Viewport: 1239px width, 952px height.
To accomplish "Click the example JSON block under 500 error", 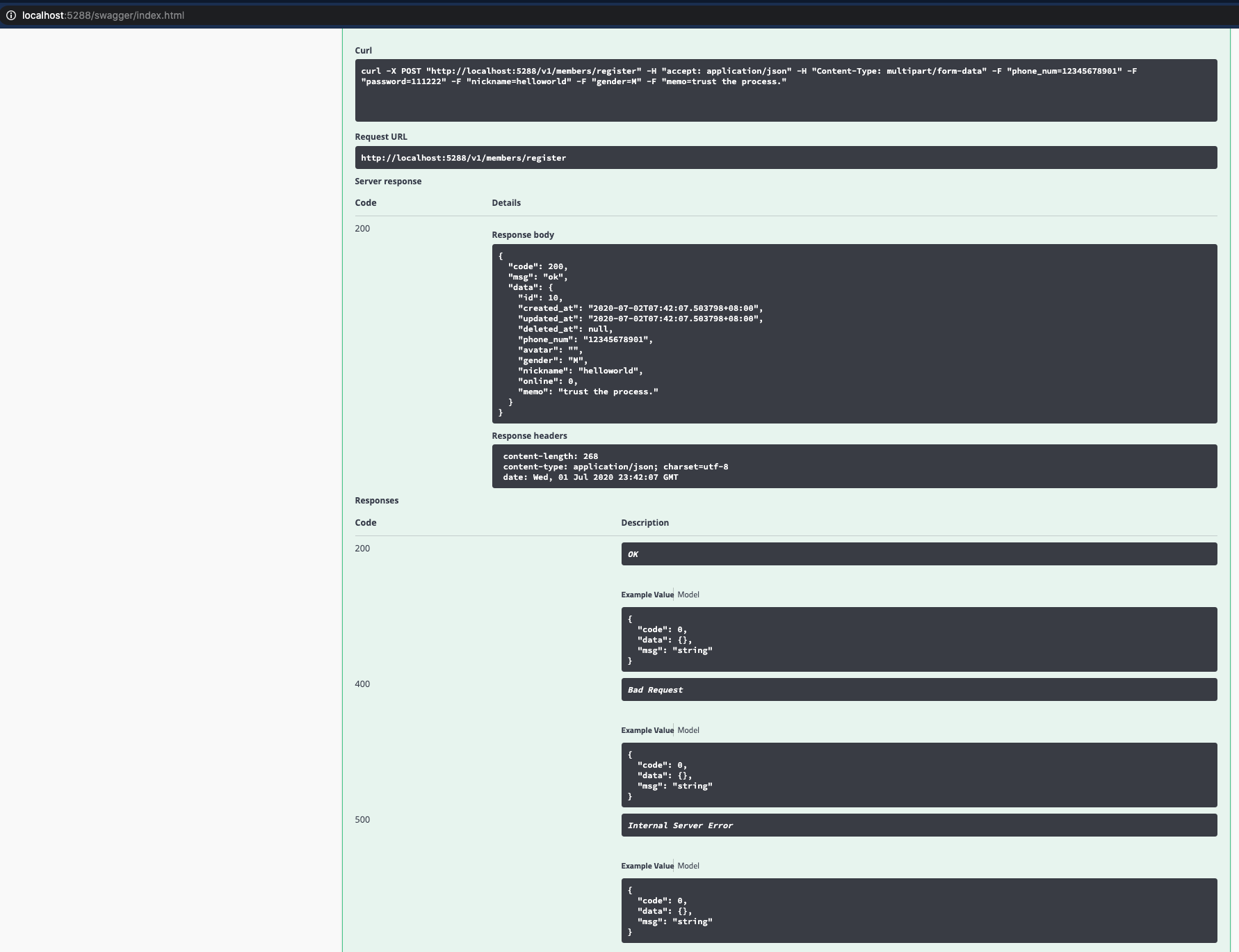I will coord(919,911).
